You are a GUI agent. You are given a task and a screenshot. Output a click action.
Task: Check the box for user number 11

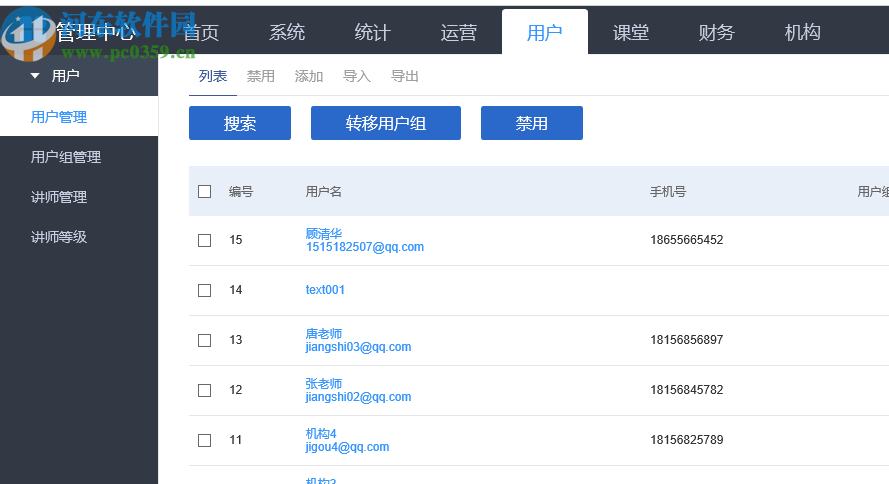click(x=205, y=440)
